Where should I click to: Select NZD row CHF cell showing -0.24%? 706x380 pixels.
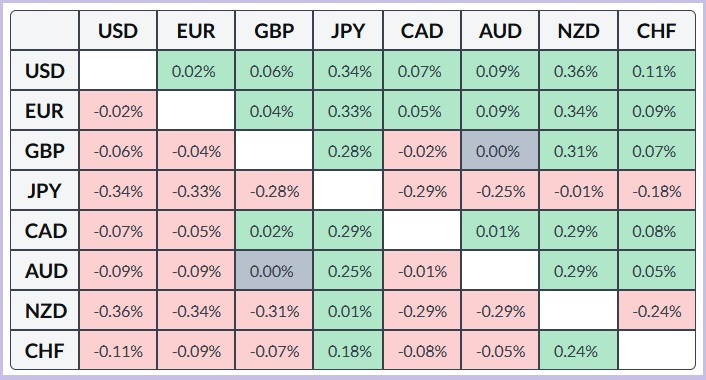click(x=657, y=311)
